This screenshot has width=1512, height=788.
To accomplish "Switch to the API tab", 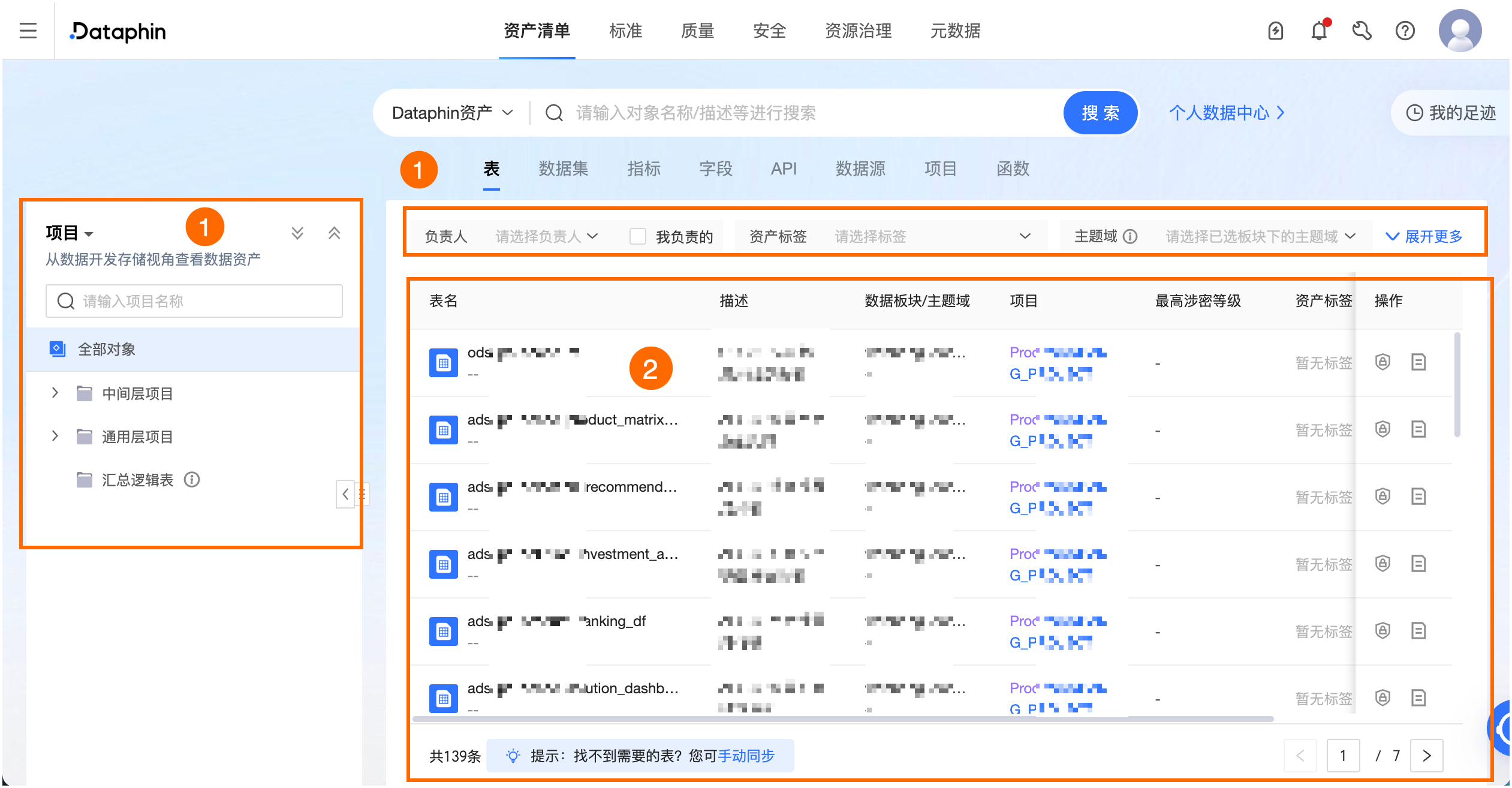I will (x=784, y=169).
